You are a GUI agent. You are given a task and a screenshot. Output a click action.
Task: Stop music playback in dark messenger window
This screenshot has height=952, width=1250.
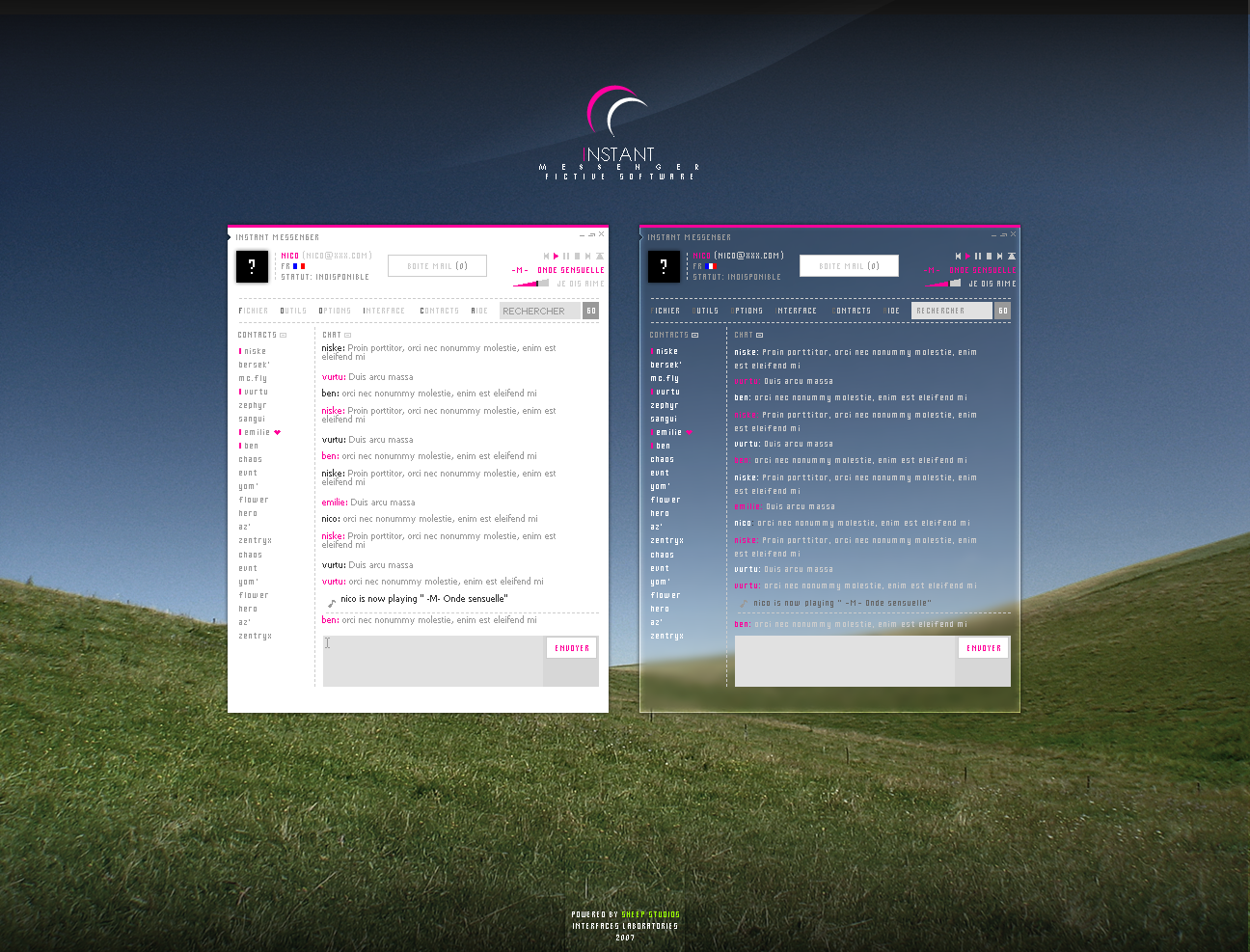tap(989, 256)
